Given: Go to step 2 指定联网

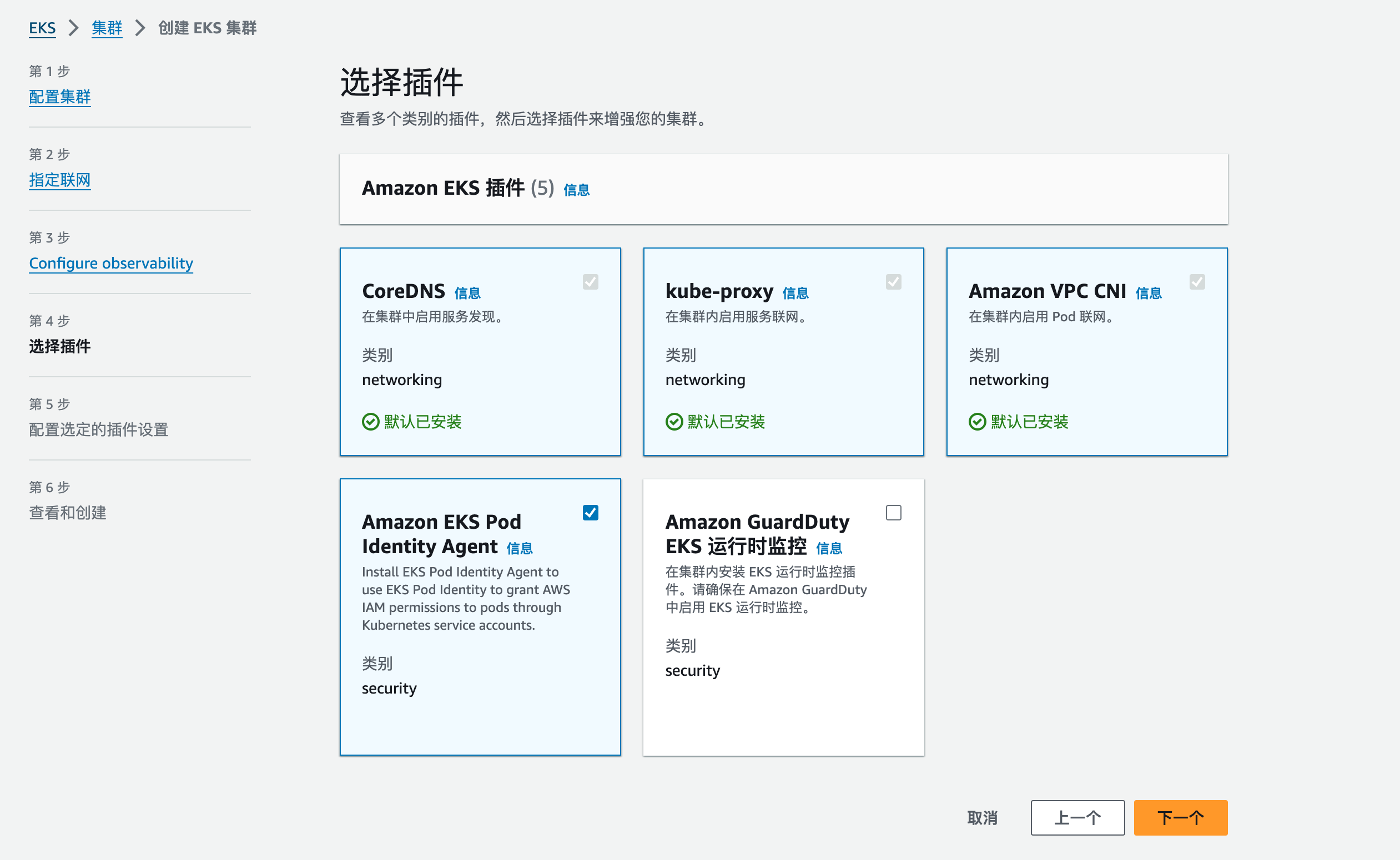Looking at the screenshot, I should pyautogui.click(x=60, y=180).
